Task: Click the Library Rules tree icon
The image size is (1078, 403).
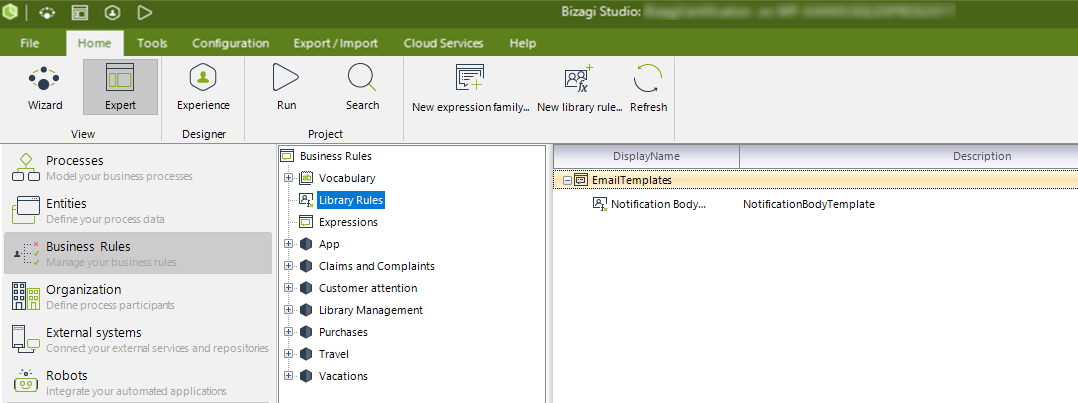Action: pos(306,200)
